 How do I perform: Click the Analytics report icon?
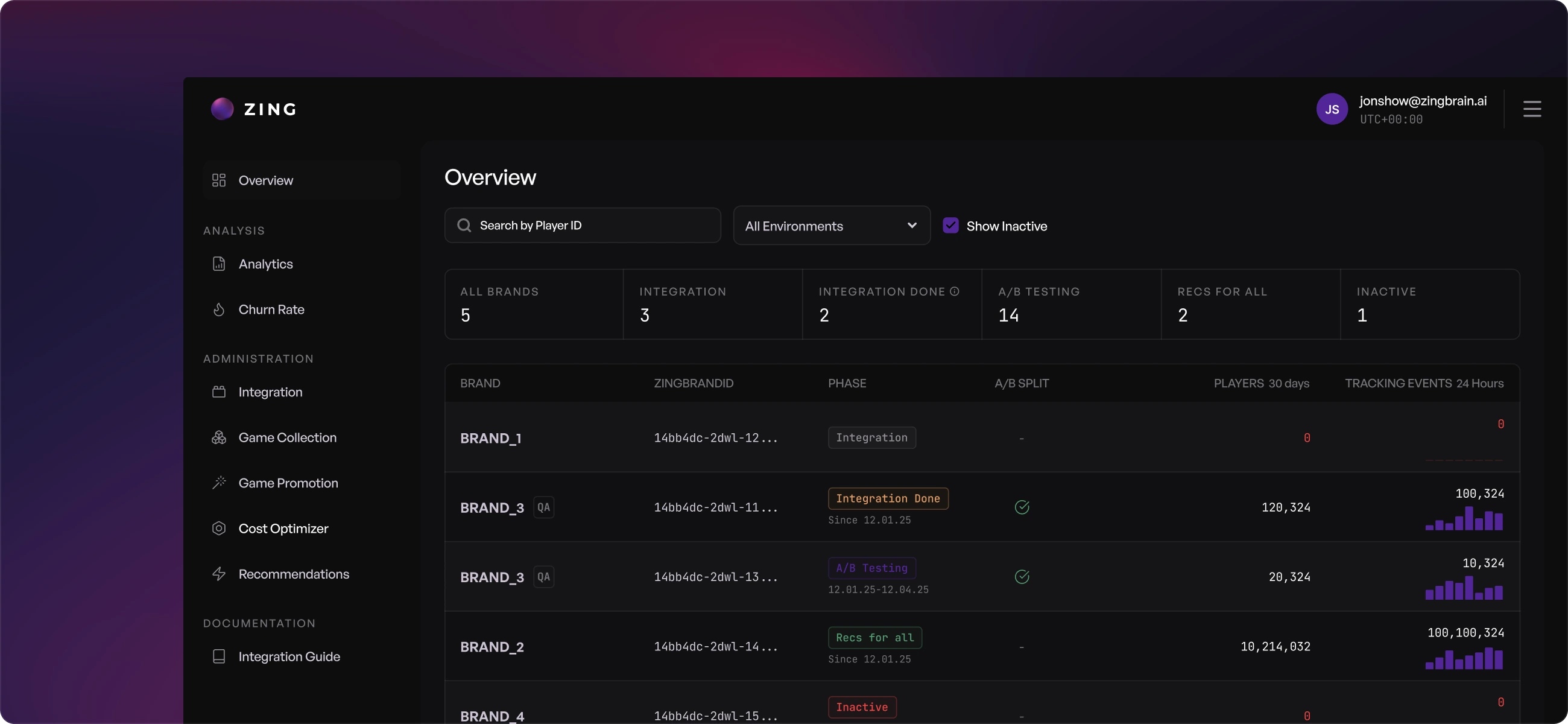pos(218,264)
